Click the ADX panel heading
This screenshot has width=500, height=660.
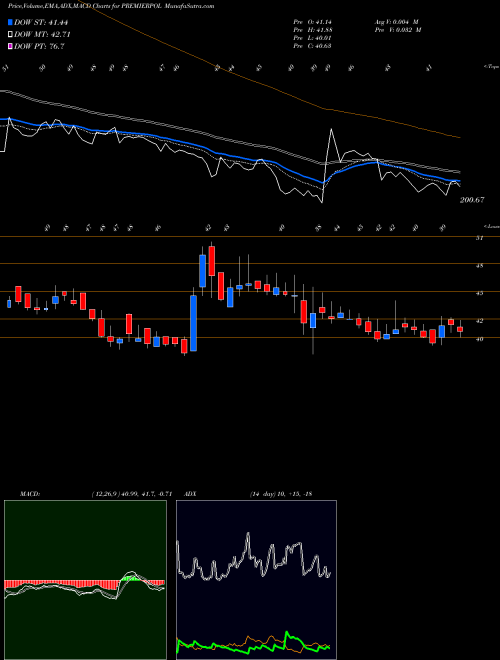coord(190,494)
